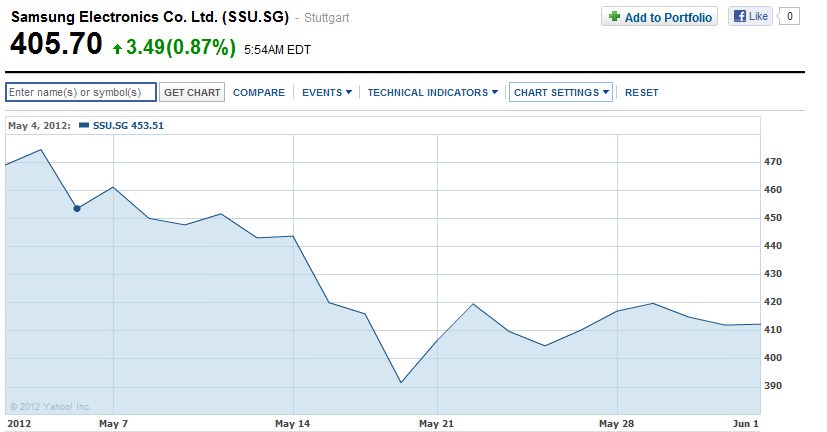The image size is (827, 432).
Task: Click the 470 price axis value
Action: pos(773,162)
